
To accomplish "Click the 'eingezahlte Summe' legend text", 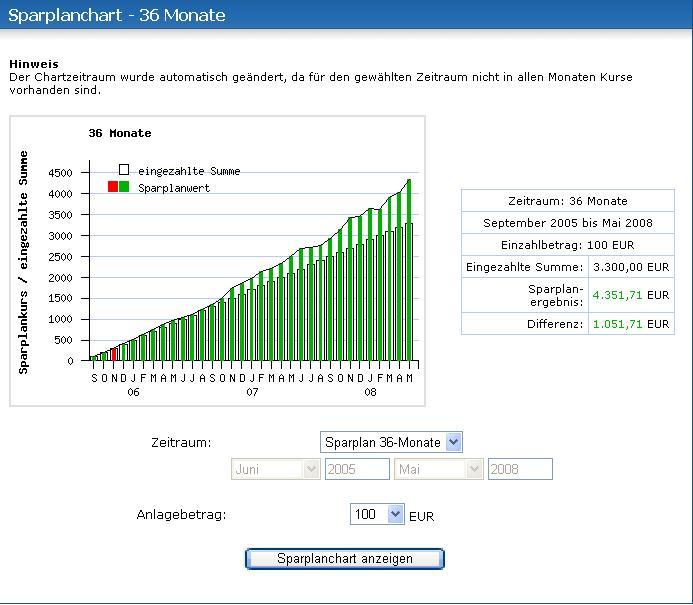I will pos(189,171).
